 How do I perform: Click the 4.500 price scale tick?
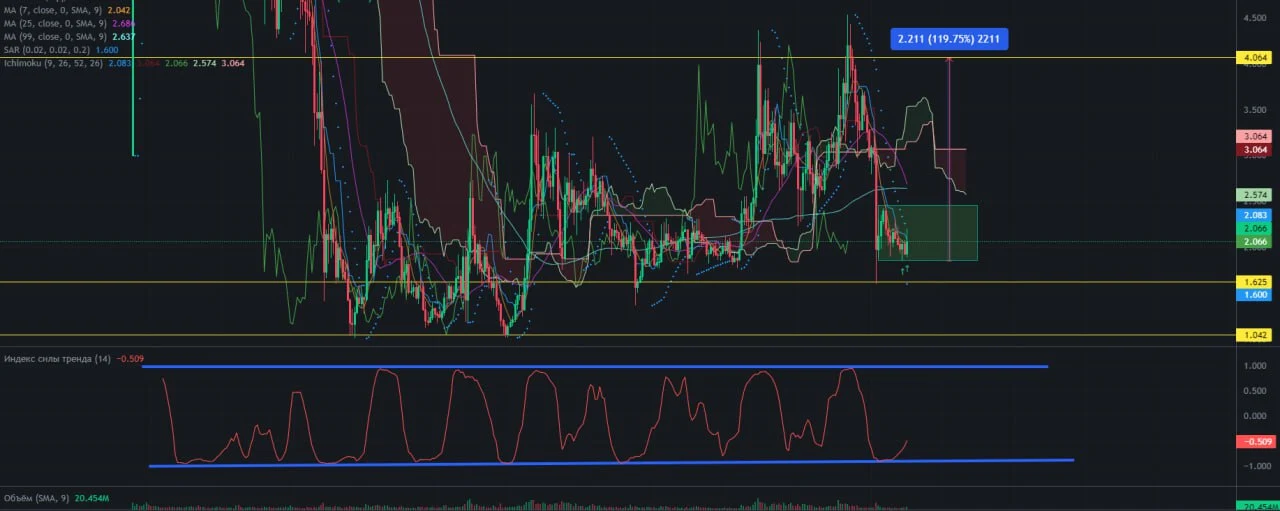click(x=1255, y=17)
